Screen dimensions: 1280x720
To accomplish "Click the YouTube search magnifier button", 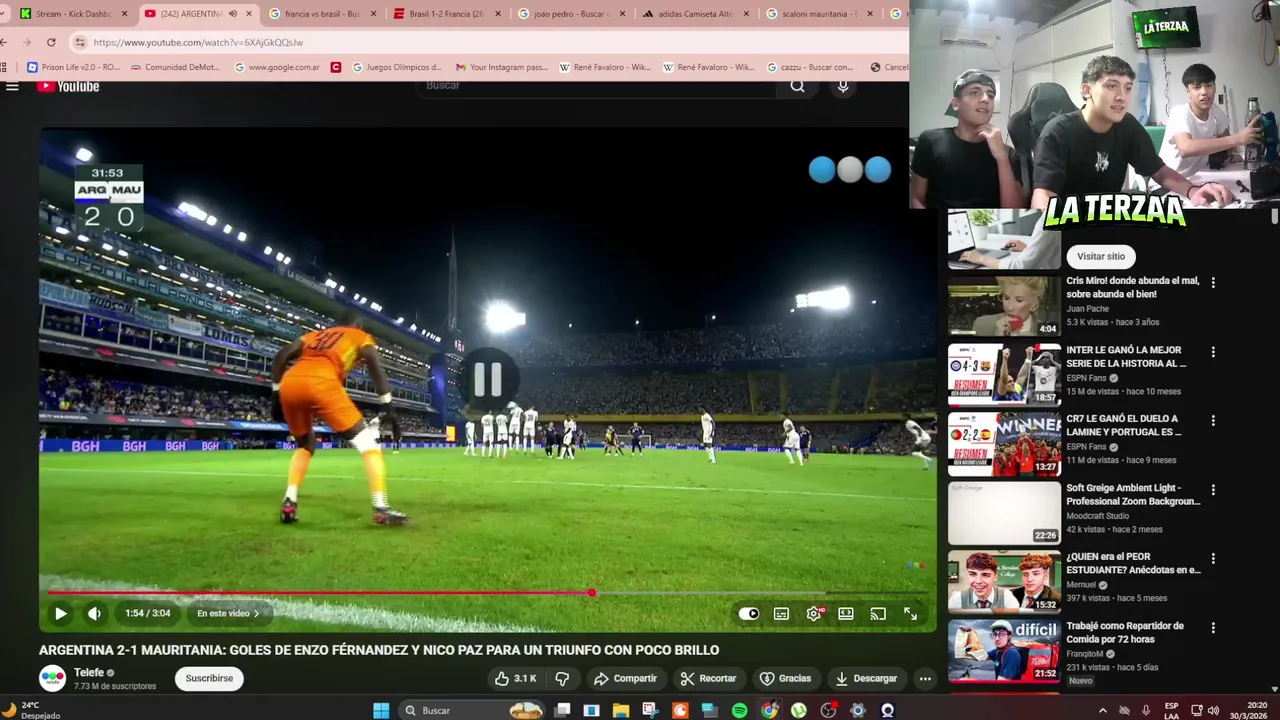I will click(797, 86).
